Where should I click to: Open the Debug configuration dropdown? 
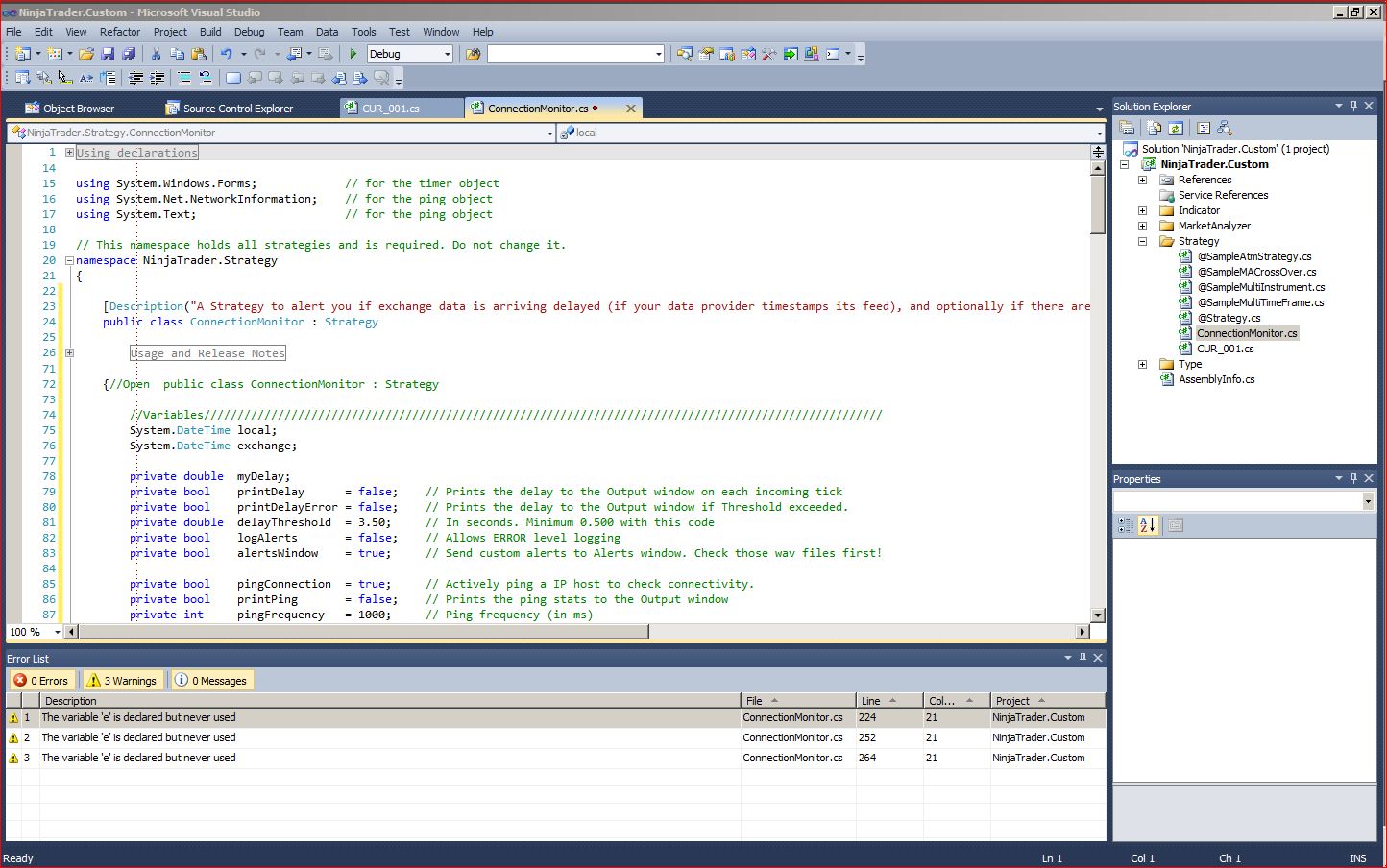(448, 54)
